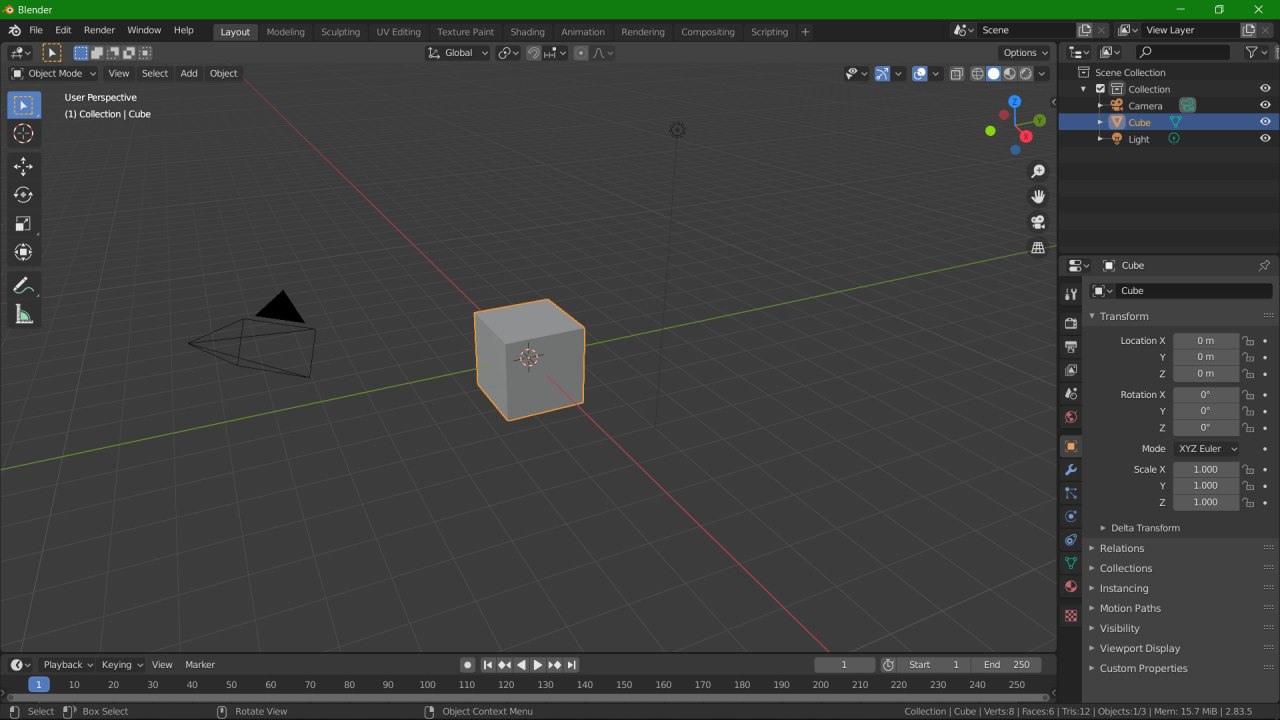The height and width of the screenshot is (720, 1280).
Task: Click the End frame 250 field
Action: (x=1006, y=665)
